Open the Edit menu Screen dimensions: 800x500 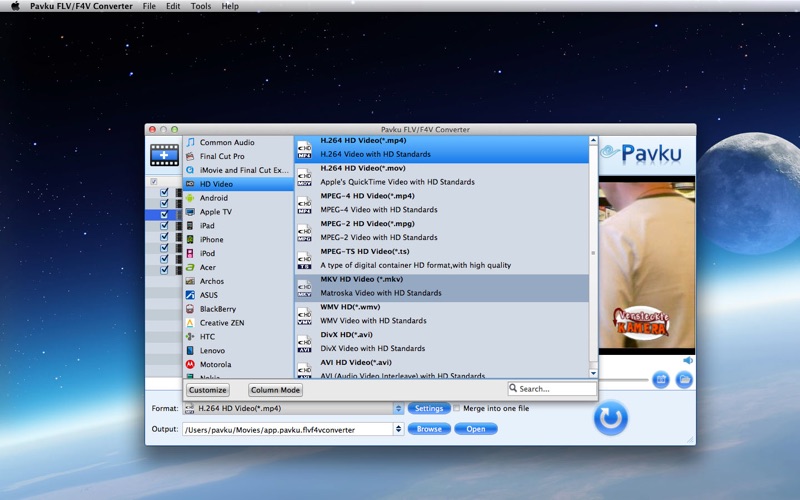[x=173, y=6]
